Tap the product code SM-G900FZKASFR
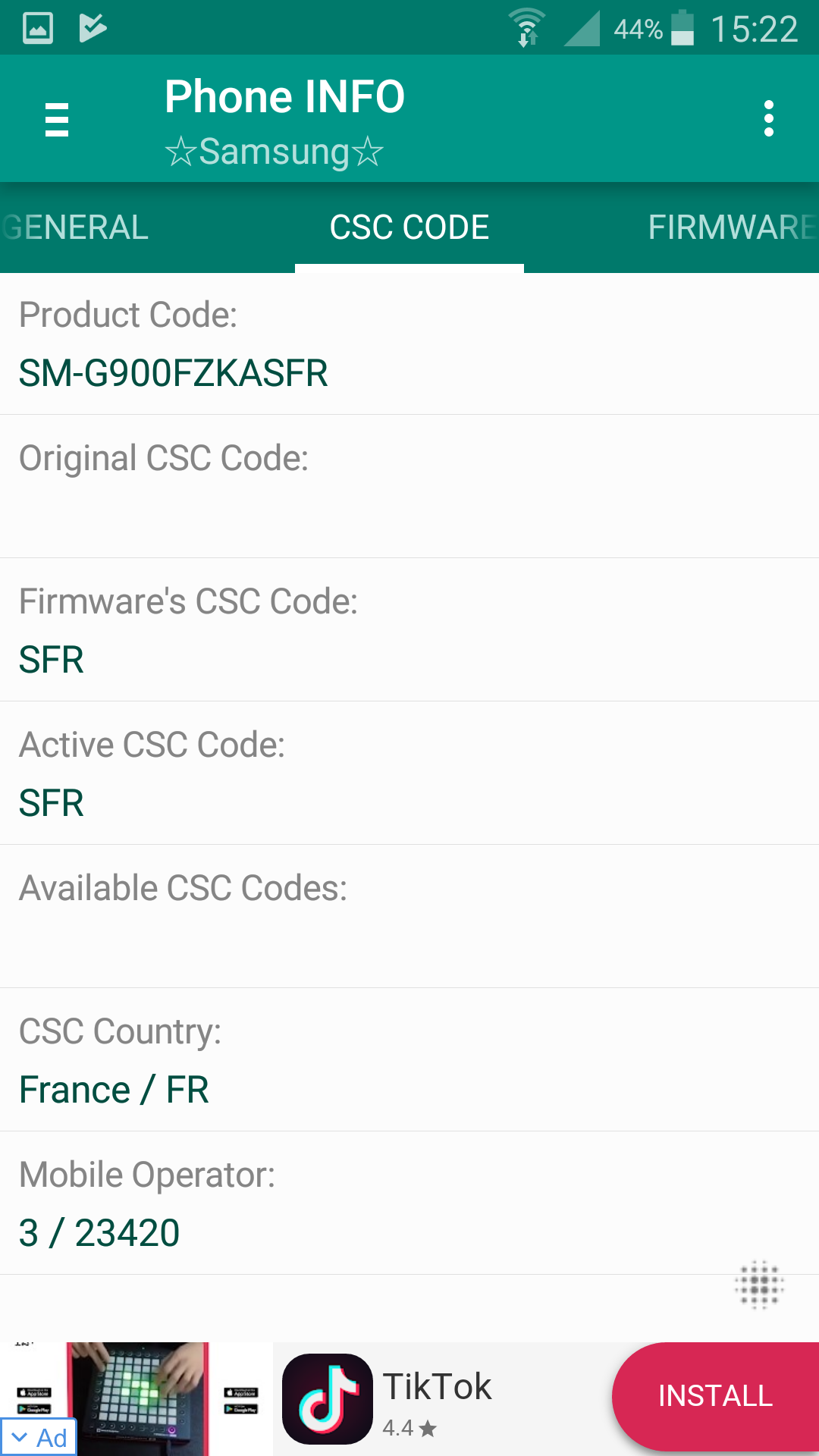Image resolution: width=819 pixels, height=1456 pixels. pyautogui.click(x=174, y=373)
